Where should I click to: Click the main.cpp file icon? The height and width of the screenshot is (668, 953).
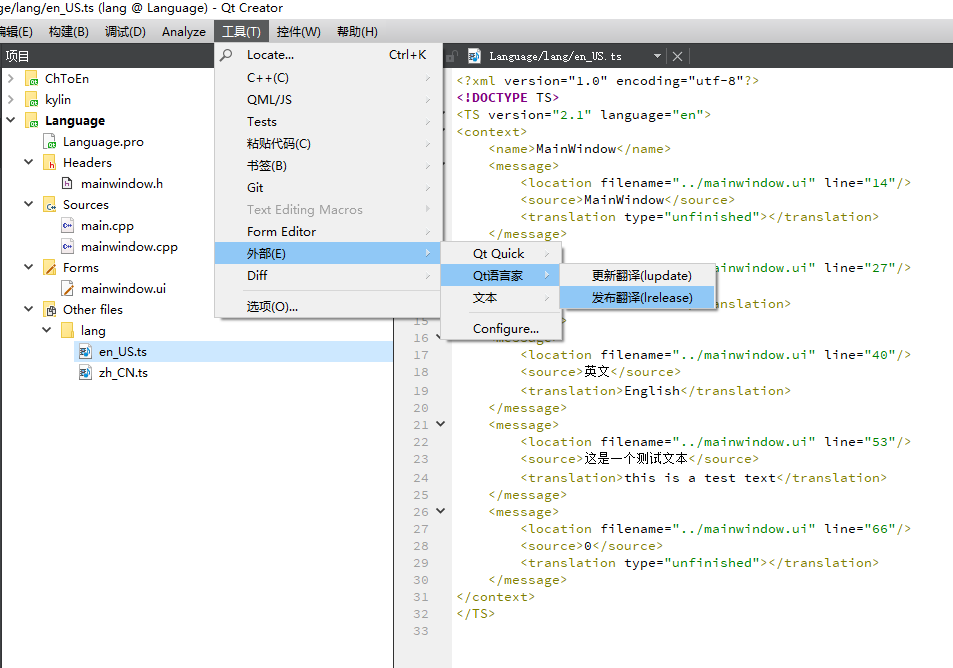(x=67, y=226)
